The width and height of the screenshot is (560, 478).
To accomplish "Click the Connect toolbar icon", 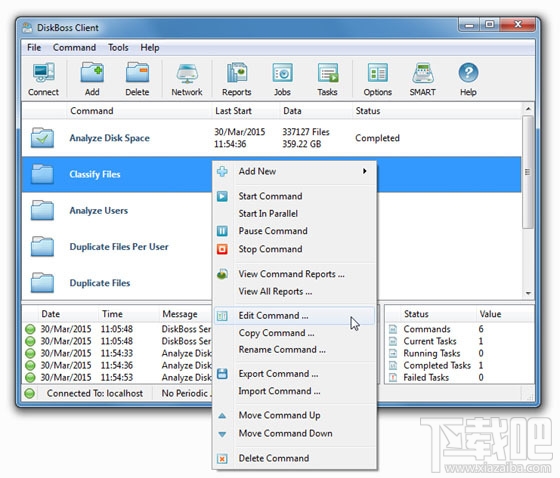I will [x=43, y=79].
